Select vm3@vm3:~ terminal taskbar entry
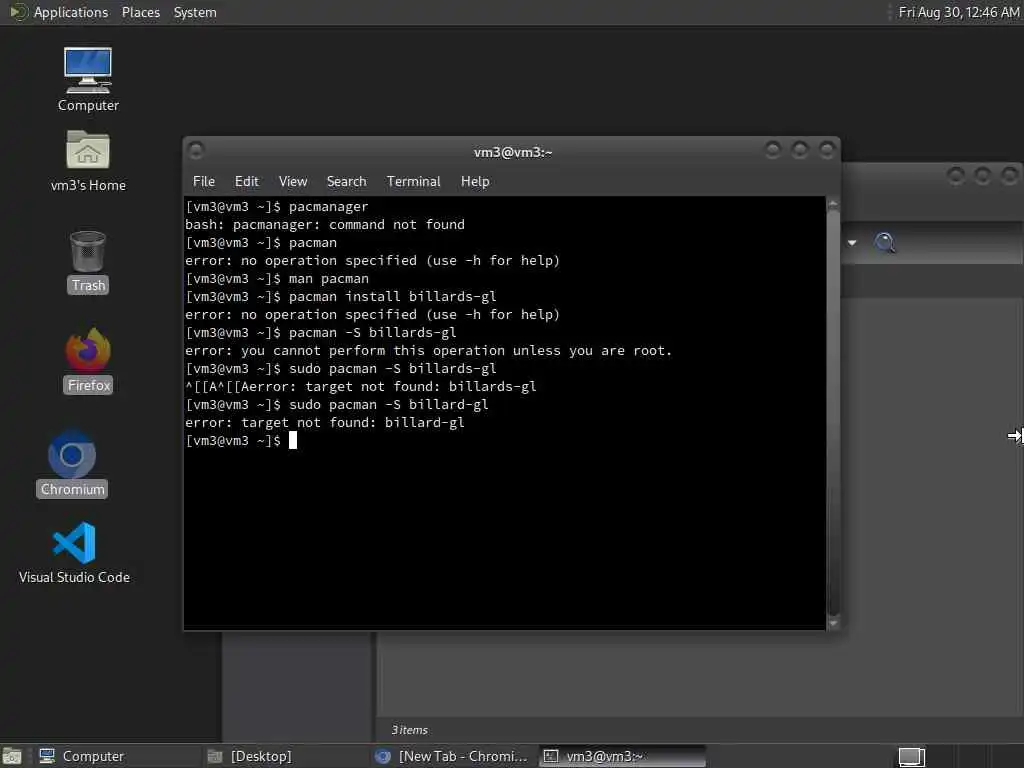1024x768 pixels. (x=622, y=756)
